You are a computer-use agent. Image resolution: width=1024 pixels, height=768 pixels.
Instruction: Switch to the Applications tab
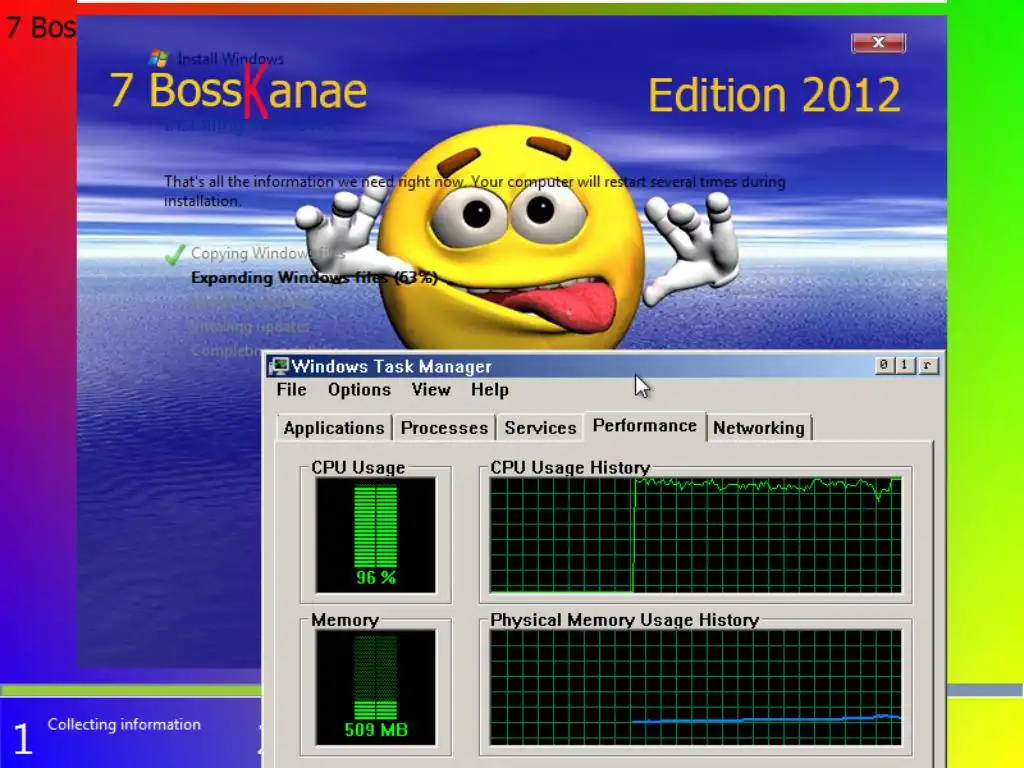coord(334,428)
